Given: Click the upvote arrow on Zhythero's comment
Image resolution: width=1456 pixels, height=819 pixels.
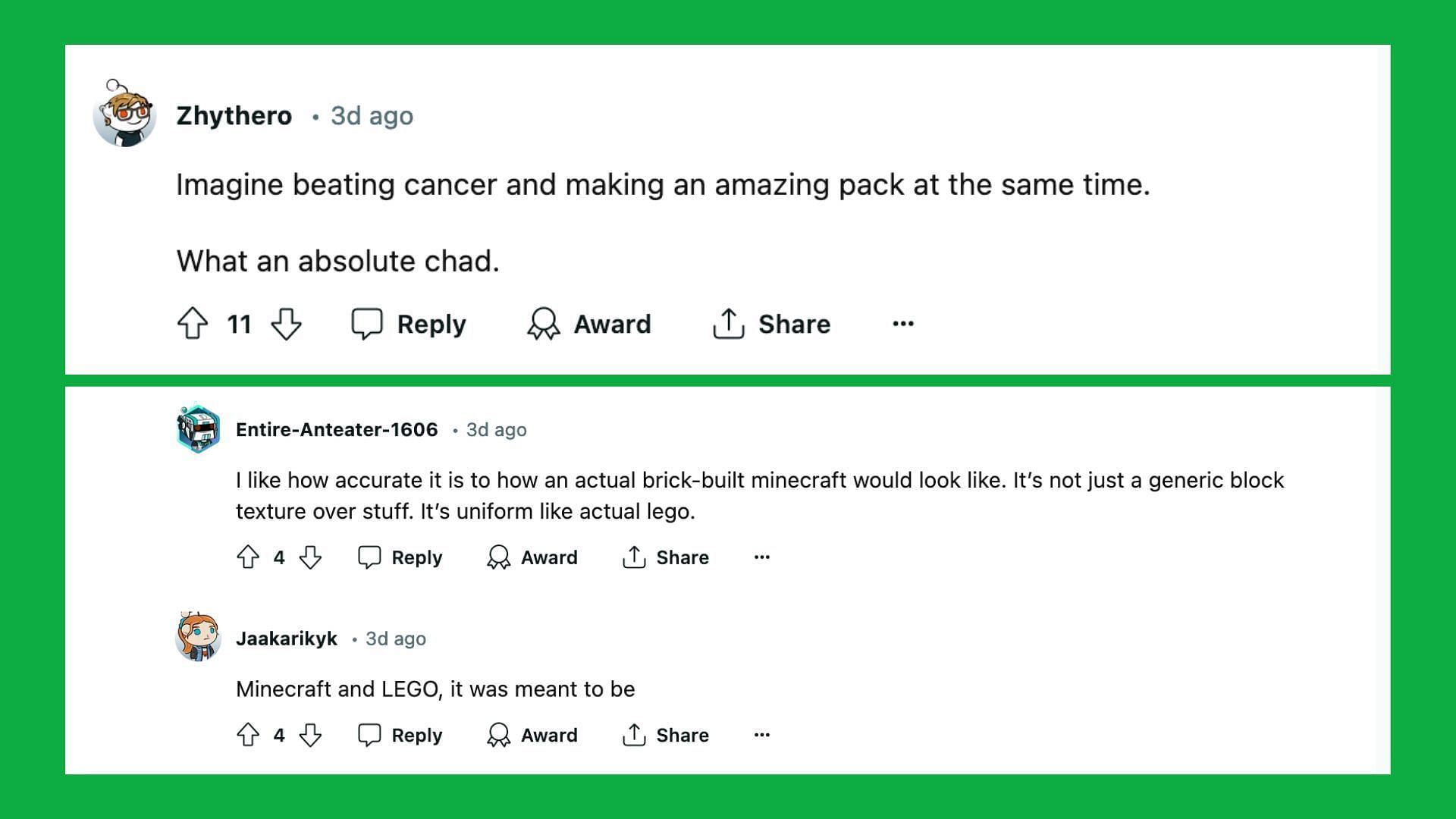Looking at the screenshot, I should coord(193,324).
